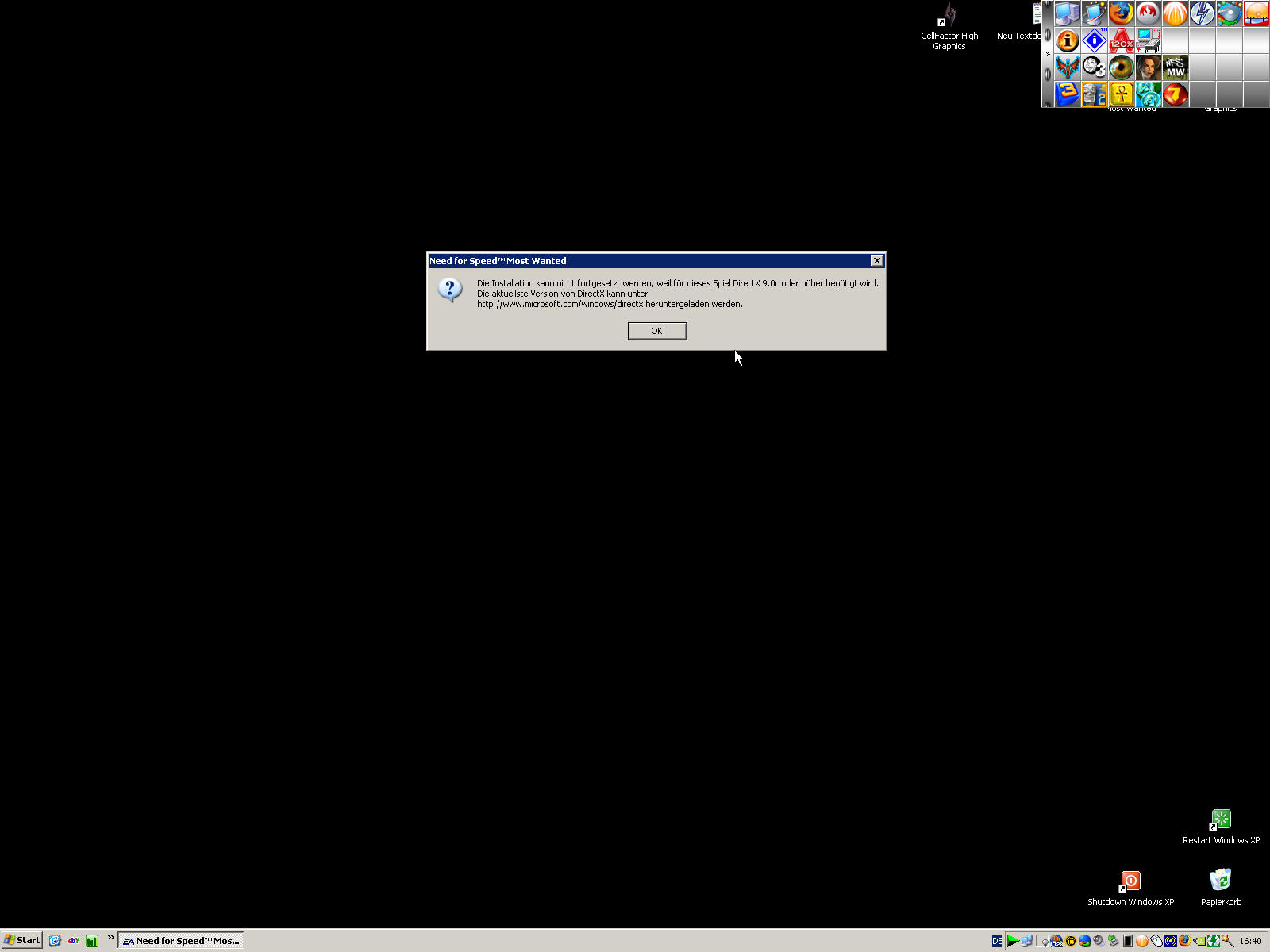
Task: Launch the red winged emblem game icon
Action: (x=1068, y=67)
